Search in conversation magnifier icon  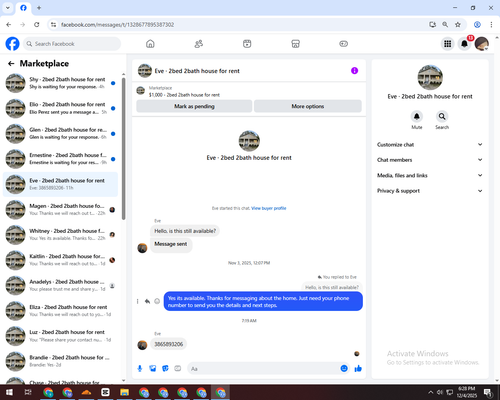(442, 116)
